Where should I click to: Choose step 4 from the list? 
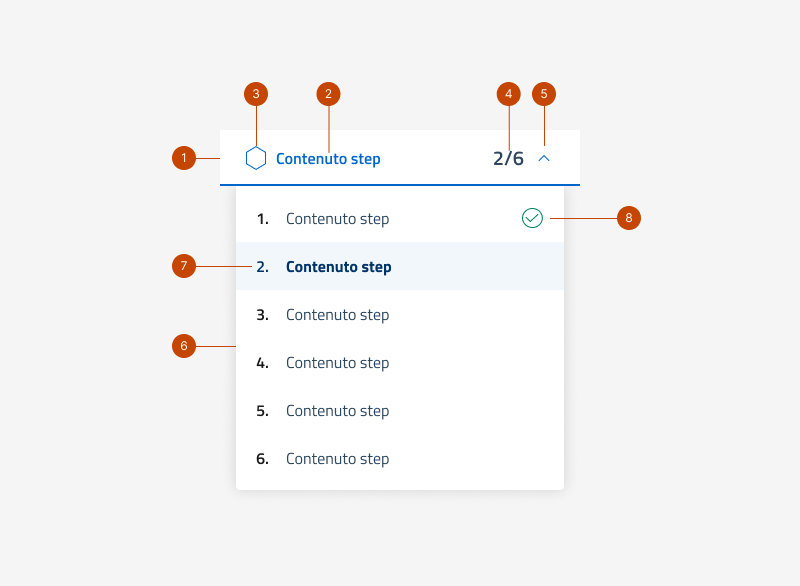point(337,363)
